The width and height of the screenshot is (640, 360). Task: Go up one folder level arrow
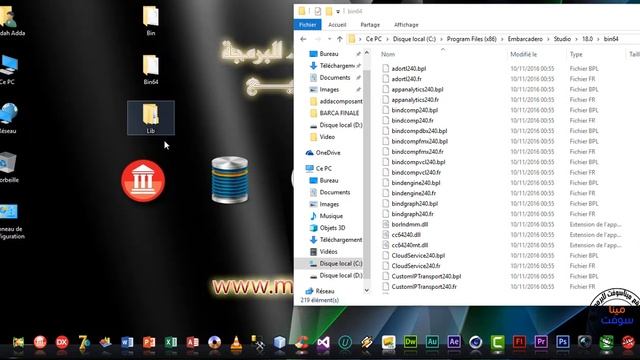pyautogui.click(x=340, y=39)
